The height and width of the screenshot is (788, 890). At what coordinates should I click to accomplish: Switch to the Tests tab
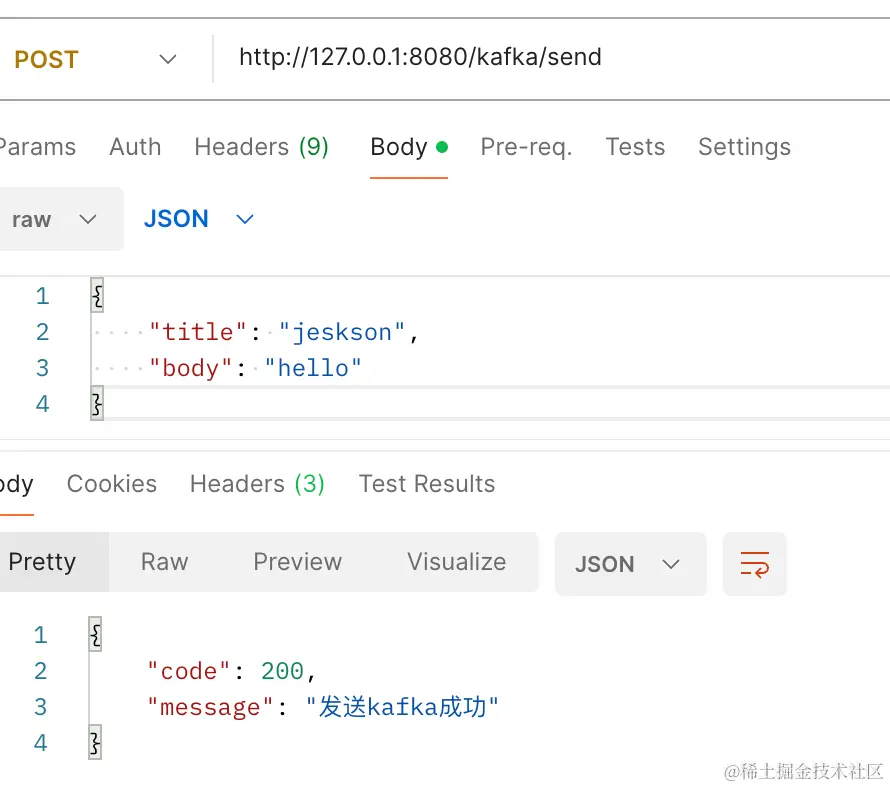coord(635,147)
